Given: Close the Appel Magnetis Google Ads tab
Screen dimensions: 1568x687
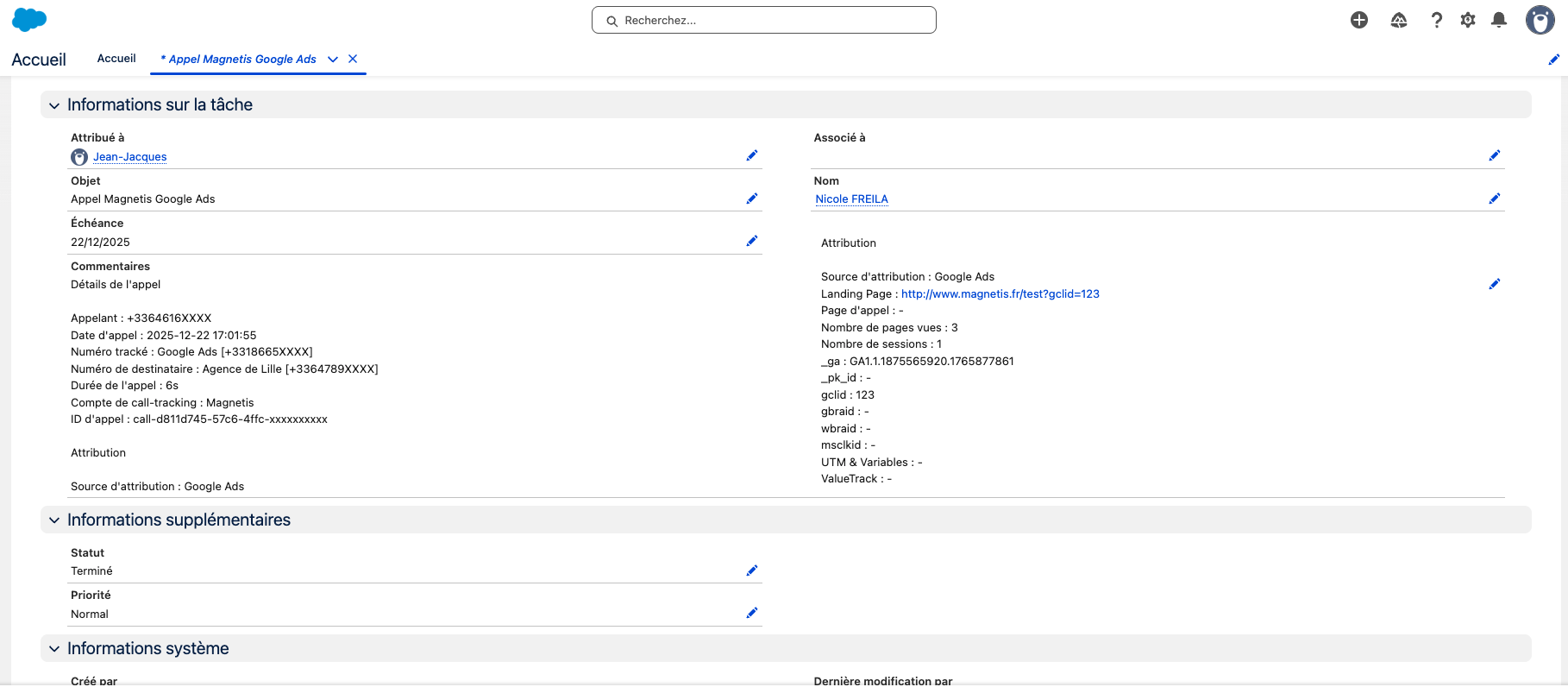Looking at the screenshot, I should pos(353,59).
